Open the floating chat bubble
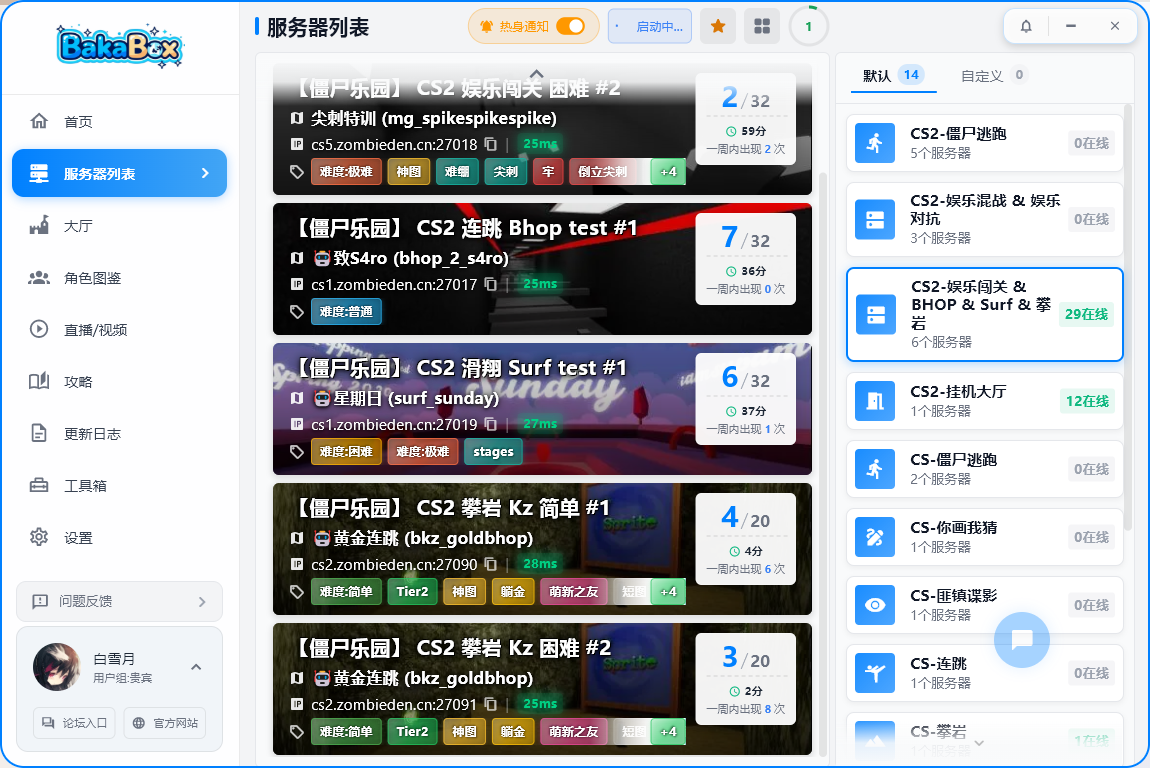Screen dimensions: 1150x768 [x=1022, y=640]
